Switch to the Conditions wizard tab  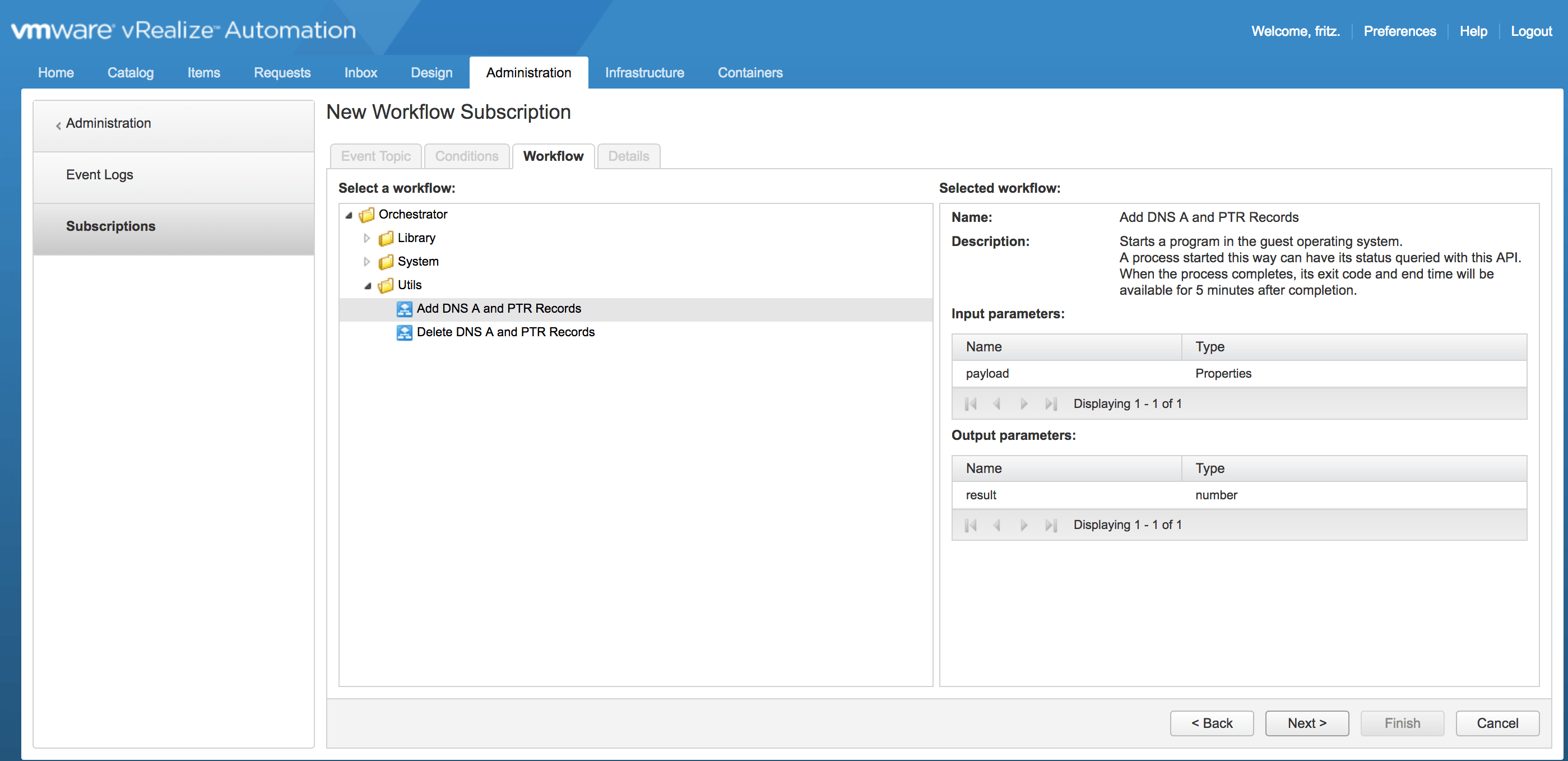[x=467, y=156]
